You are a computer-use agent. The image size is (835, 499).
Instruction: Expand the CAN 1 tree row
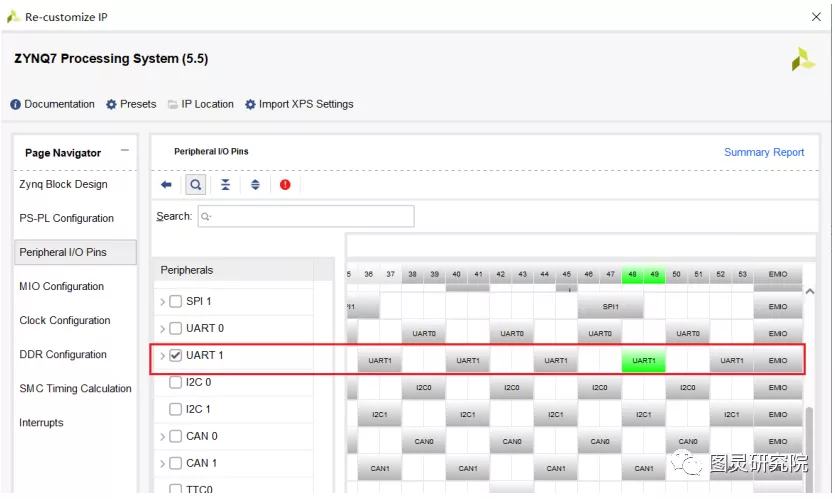pyautogui.click(x=162, y=464)
